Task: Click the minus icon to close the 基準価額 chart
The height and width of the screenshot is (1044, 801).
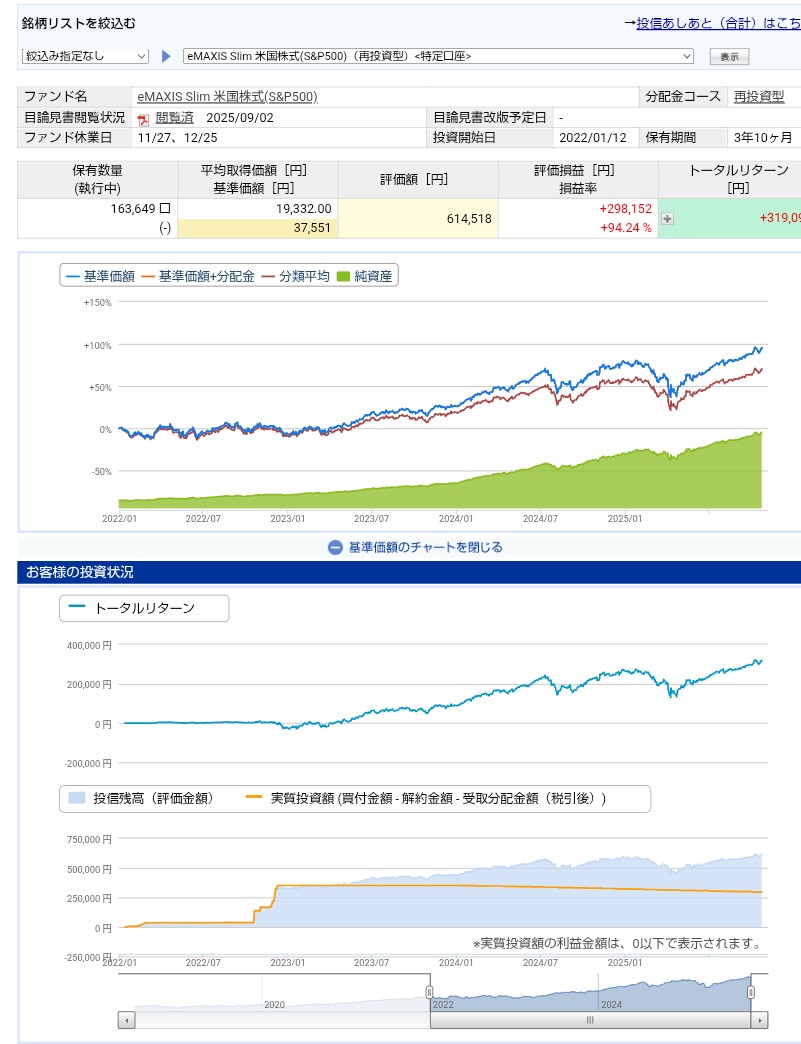Action: [336, 547]
